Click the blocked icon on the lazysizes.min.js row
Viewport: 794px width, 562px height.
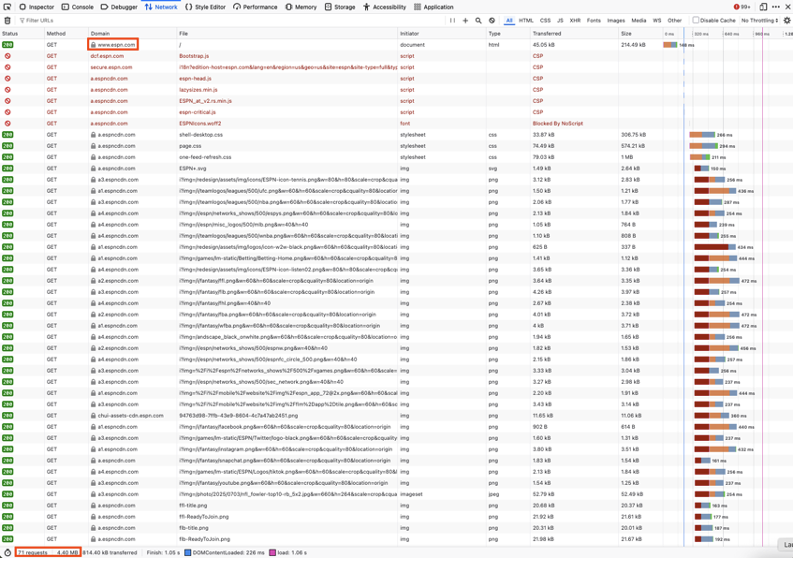tap(8, 90)
